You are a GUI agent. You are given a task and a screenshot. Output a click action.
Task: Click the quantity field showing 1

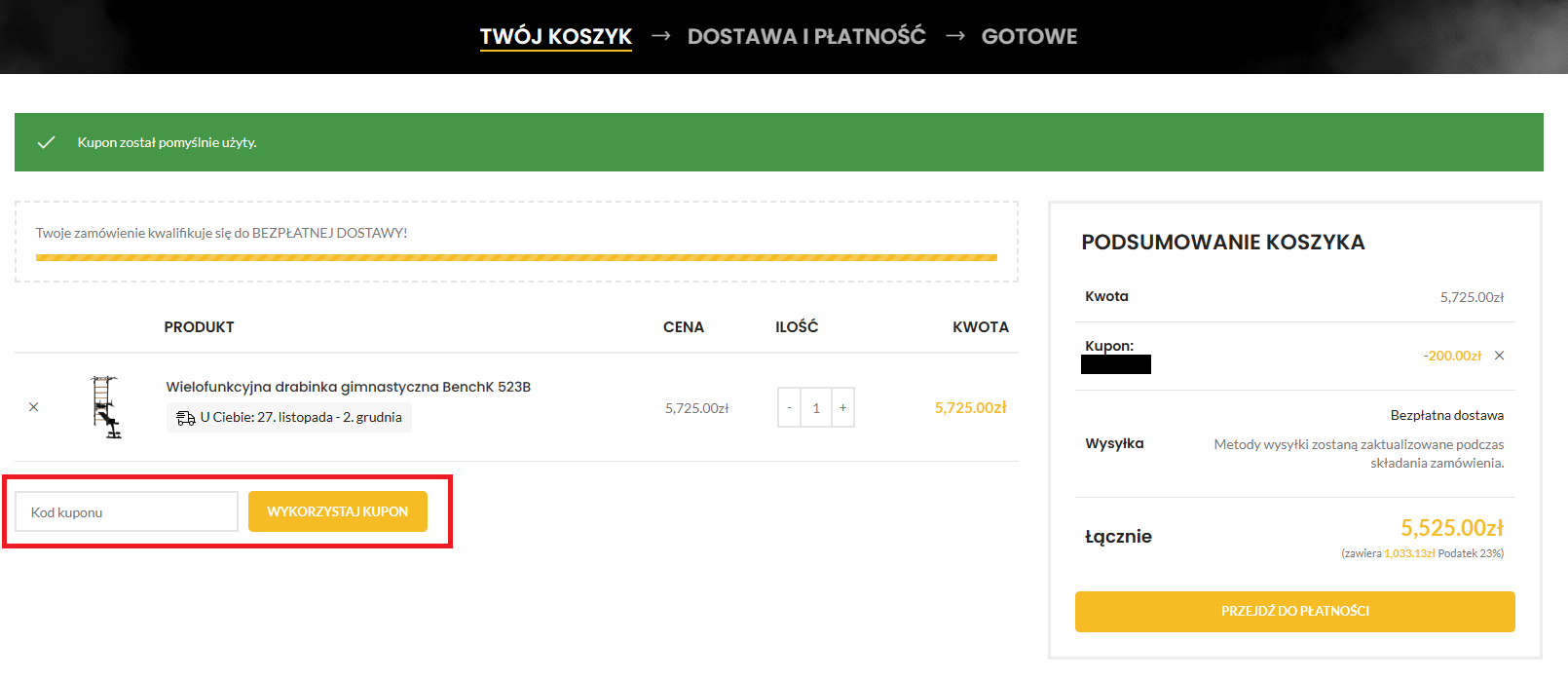point(816,408)
